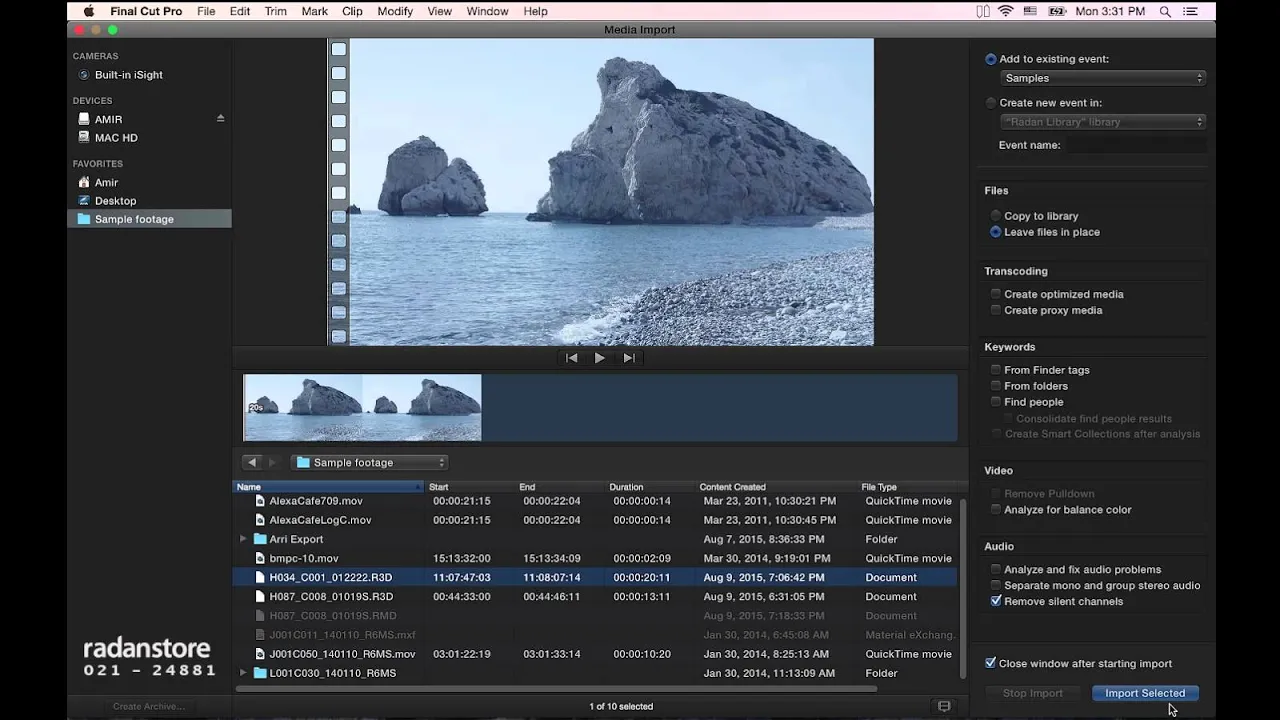
Task: Click the horizontal scrollbar under file list
Action: click(x=555, y=688)
